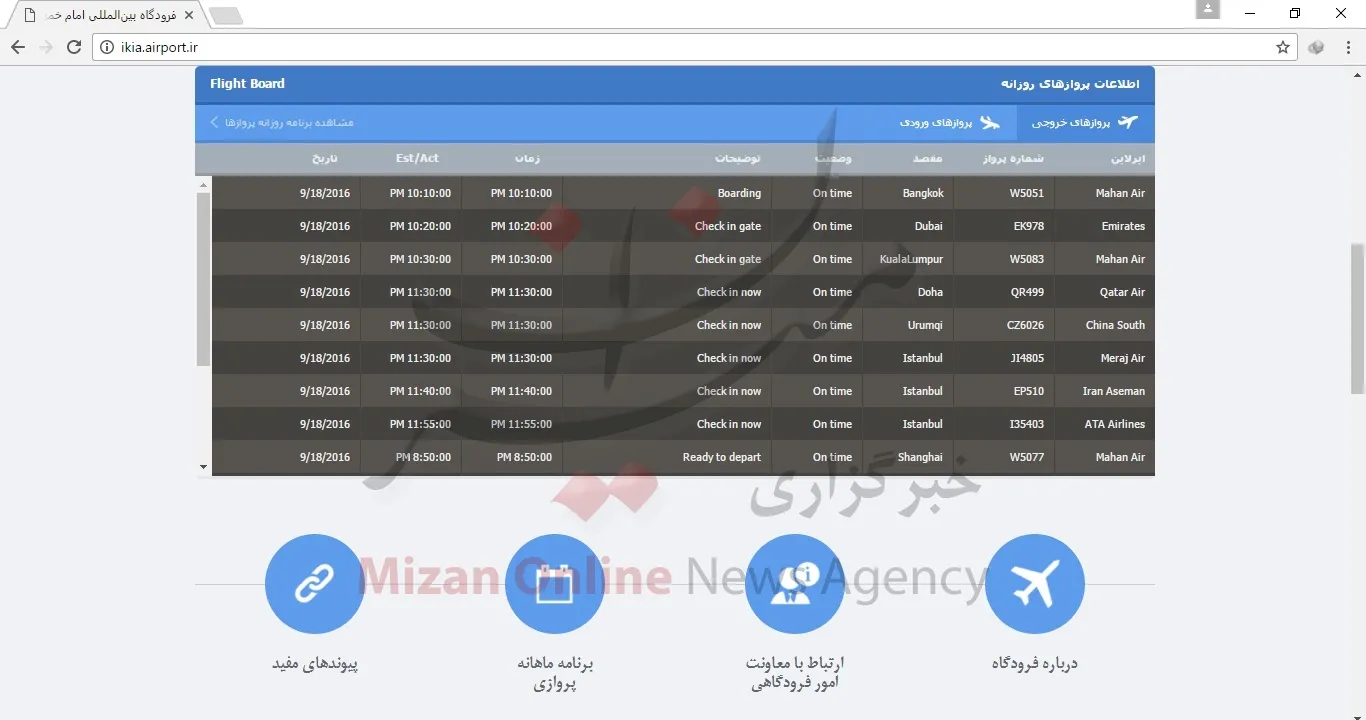Click the time column header
This screenshot has height=720, width=1366.
(x=528, y=158)
